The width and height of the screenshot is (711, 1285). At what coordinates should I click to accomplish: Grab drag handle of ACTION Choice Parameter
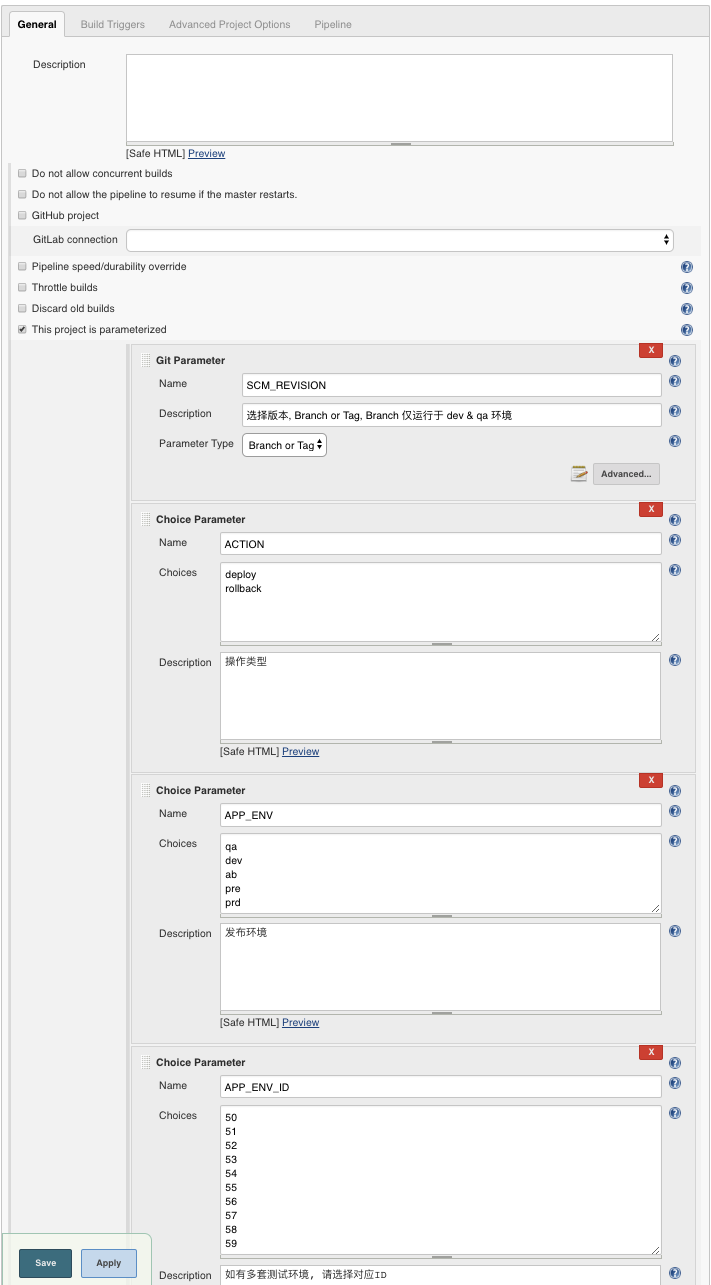coord(146,519)
